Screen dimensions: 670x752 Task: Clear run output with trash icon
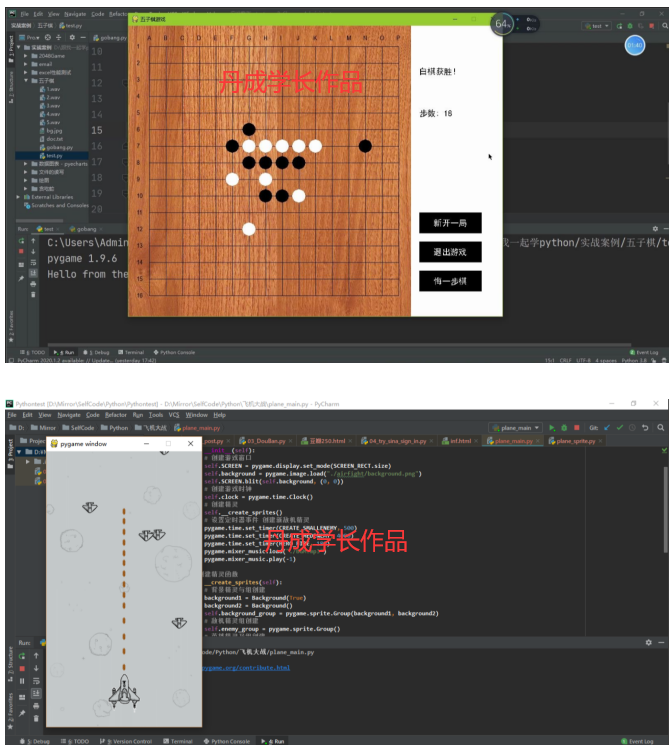point(36,718)
